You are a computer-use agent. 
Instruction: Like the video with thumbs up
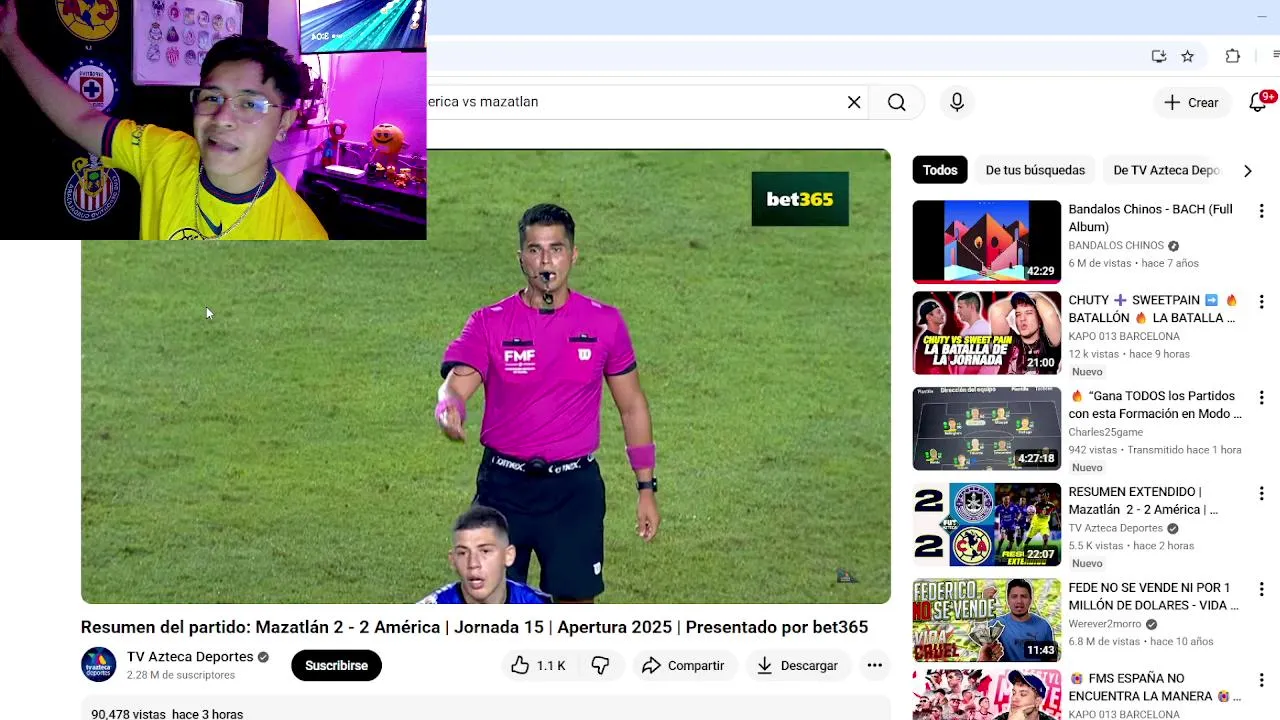(x=538, y=666)
